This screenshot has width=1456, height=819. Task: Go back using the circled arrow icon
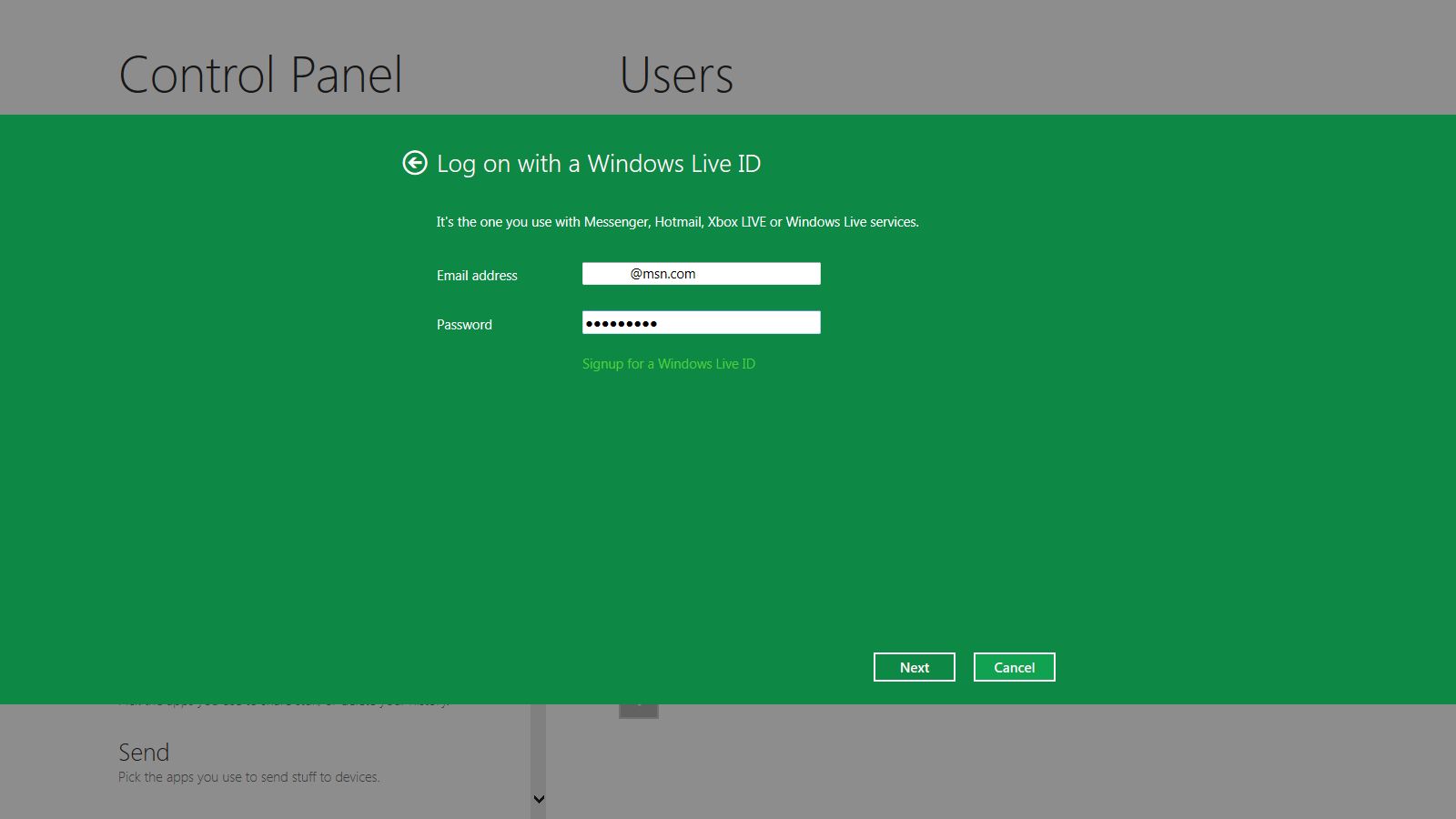415,163
